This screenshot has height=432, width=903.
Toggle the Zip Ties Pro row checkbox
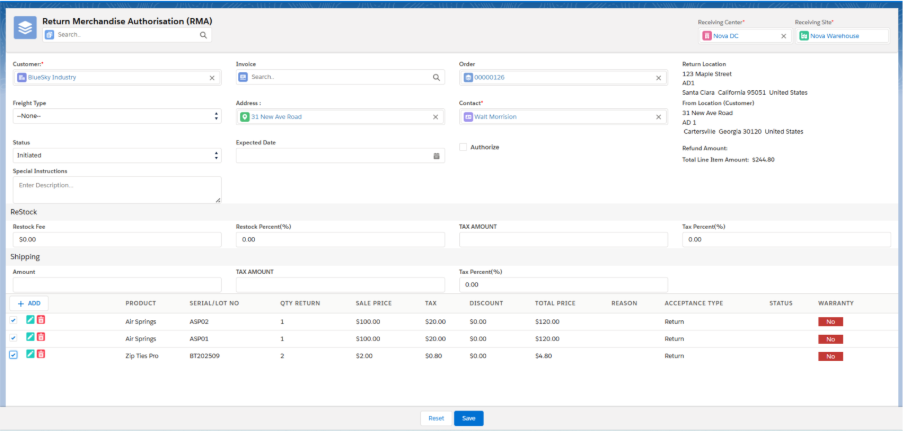(x=13, y=354)
